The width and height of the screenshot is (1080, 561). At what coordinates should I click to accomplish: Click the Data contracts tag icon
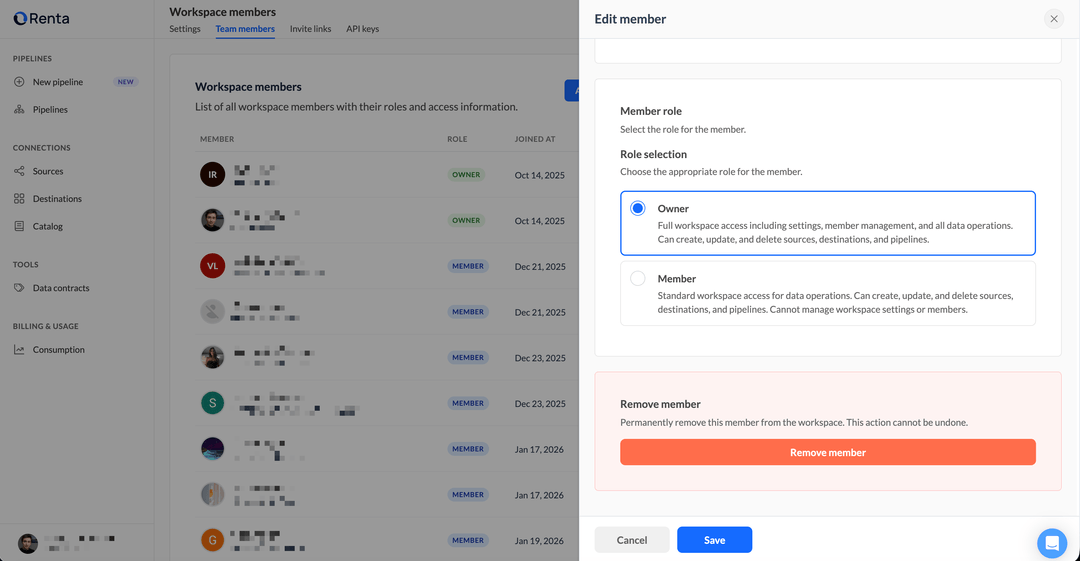click(x=19, y=288)
